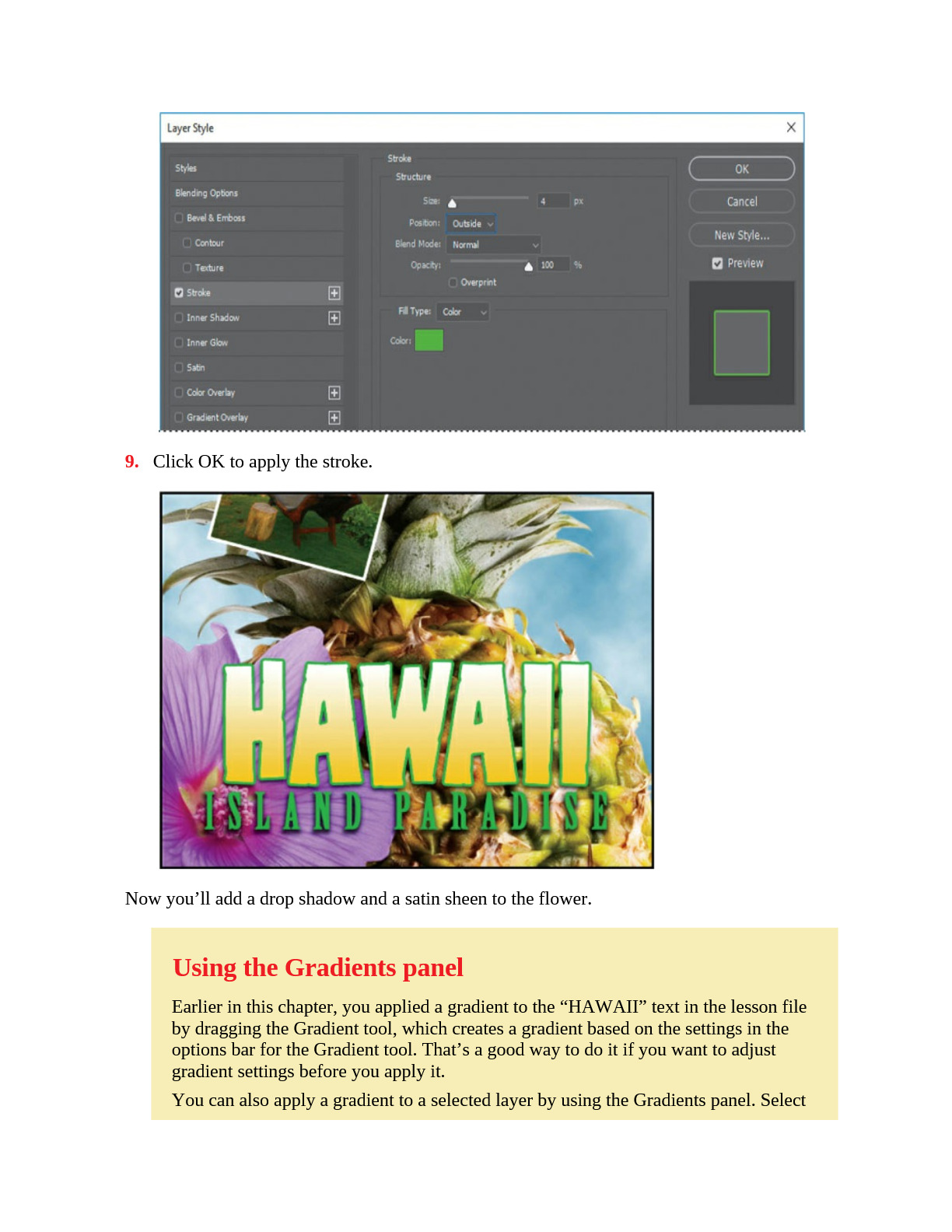Enable the Overprint checkbox
952x1232 pixels.
pyautogui.click(x=453, y=282)
